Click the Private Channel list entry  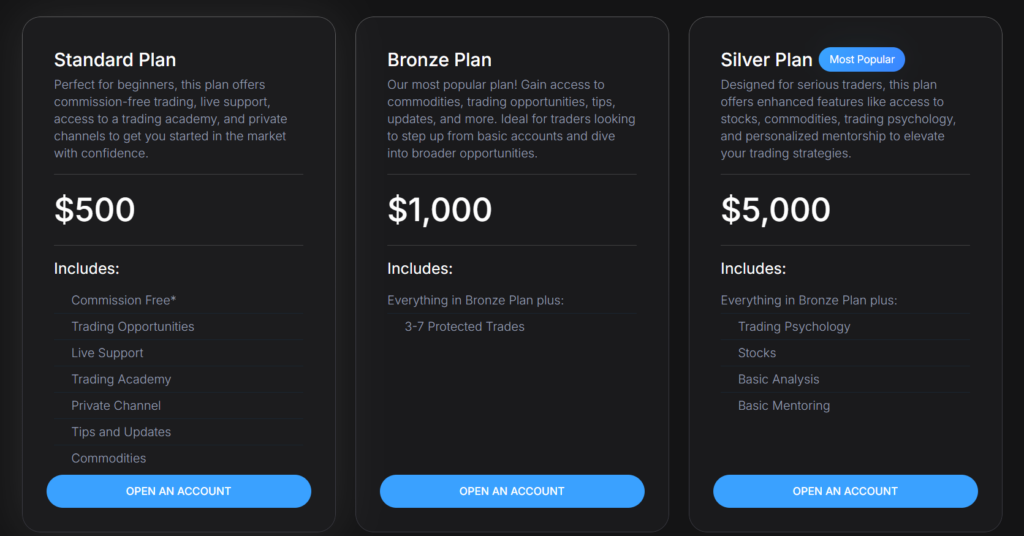tap(116, 405)
